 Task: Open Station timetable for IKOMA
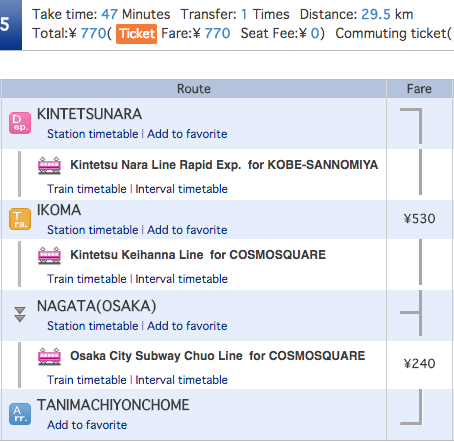[93, 230]
